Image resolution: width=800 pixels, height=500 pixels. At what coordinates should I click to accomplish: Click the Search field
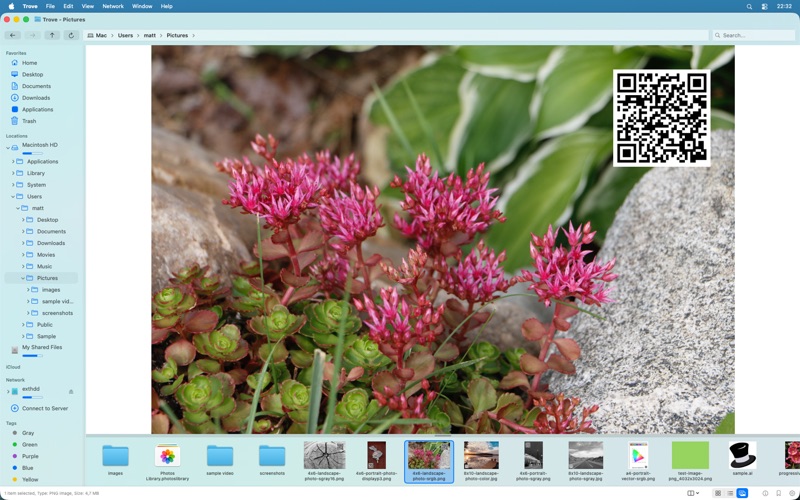[754, 35]
